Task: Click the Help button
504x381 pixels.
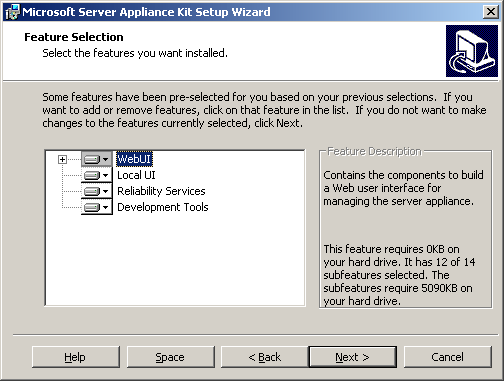Action: coord(76,357)
